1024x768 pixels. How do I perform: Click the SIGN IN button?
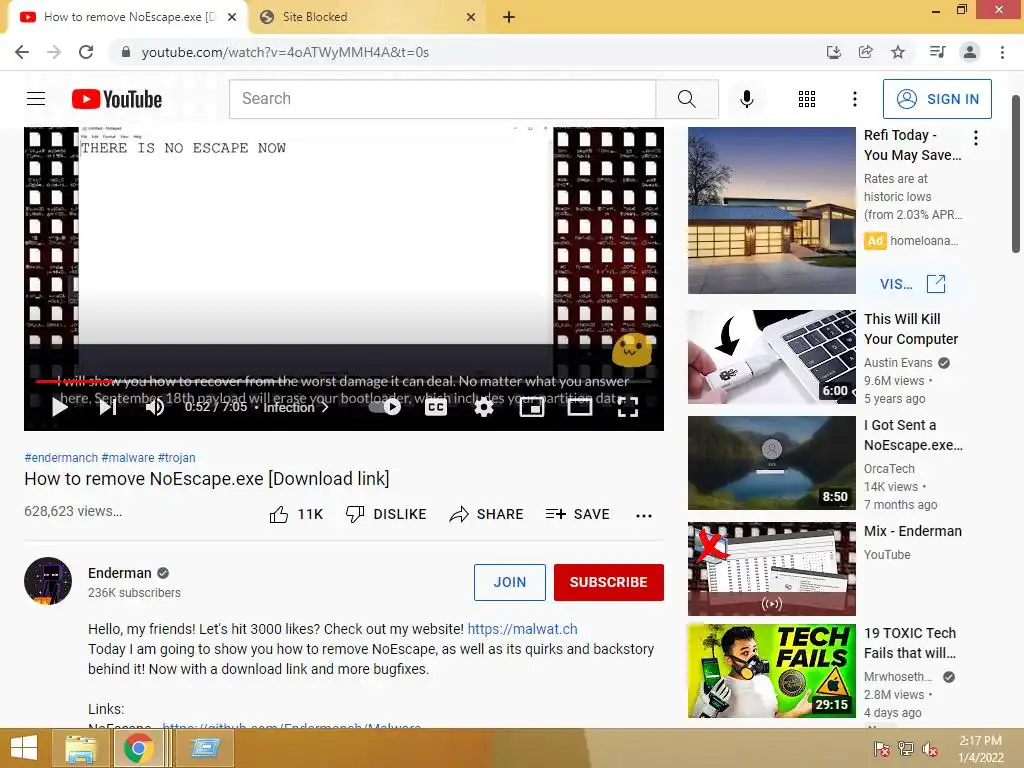coord(937,99)
